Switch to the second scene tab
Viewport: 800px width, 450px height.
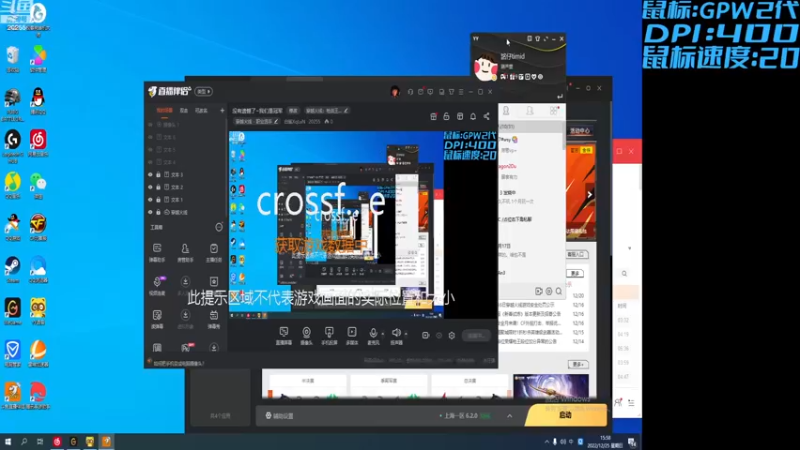(184, 110)
